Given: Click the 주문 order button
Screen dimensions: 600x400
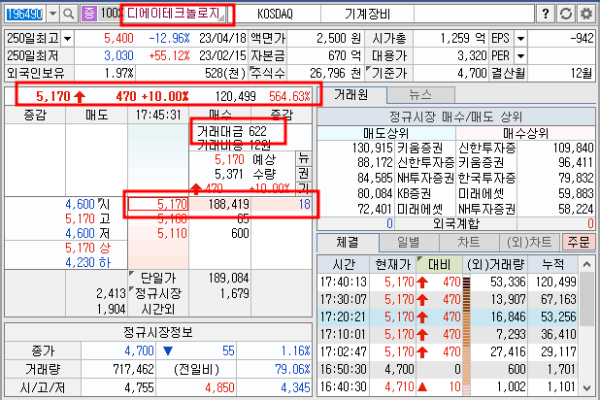Looking at the screenshot, I should coord(578,242).
